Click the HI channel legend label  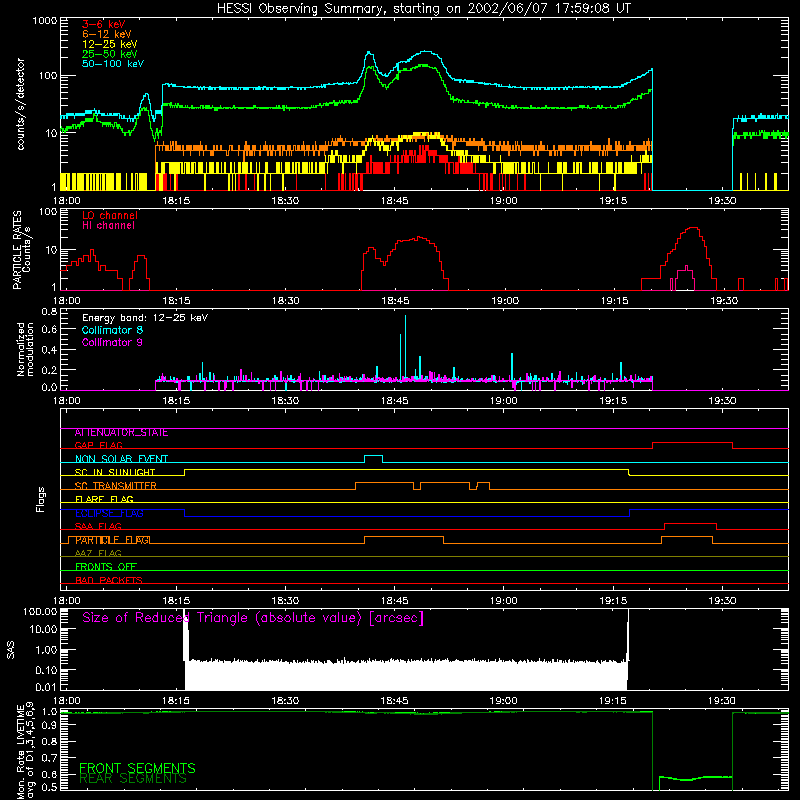click(108, 226)
